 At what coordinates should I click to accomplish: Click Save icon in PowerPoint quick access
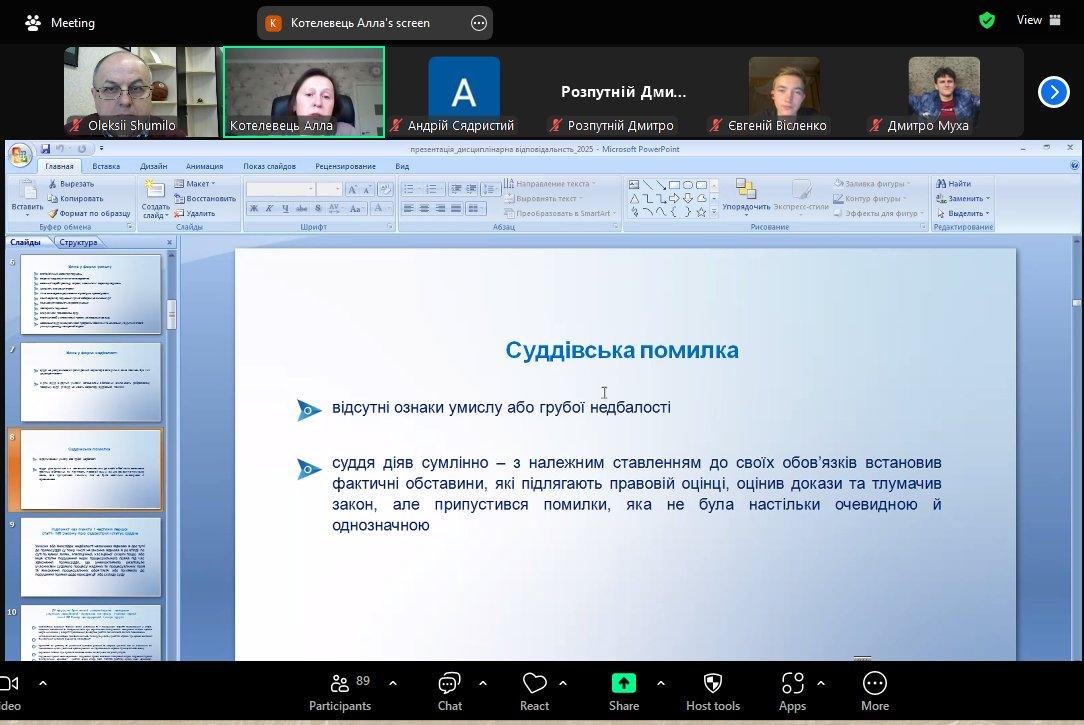[x=45, y=149]
